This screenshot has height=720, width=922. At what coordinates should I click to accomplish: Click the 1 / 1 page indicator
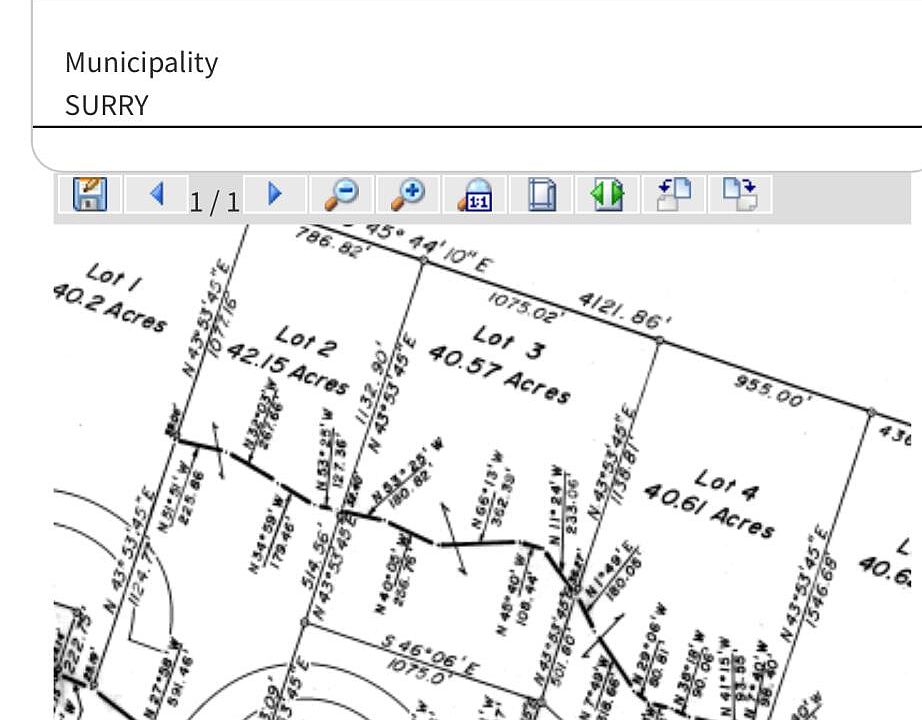click(x=215, y=202)
